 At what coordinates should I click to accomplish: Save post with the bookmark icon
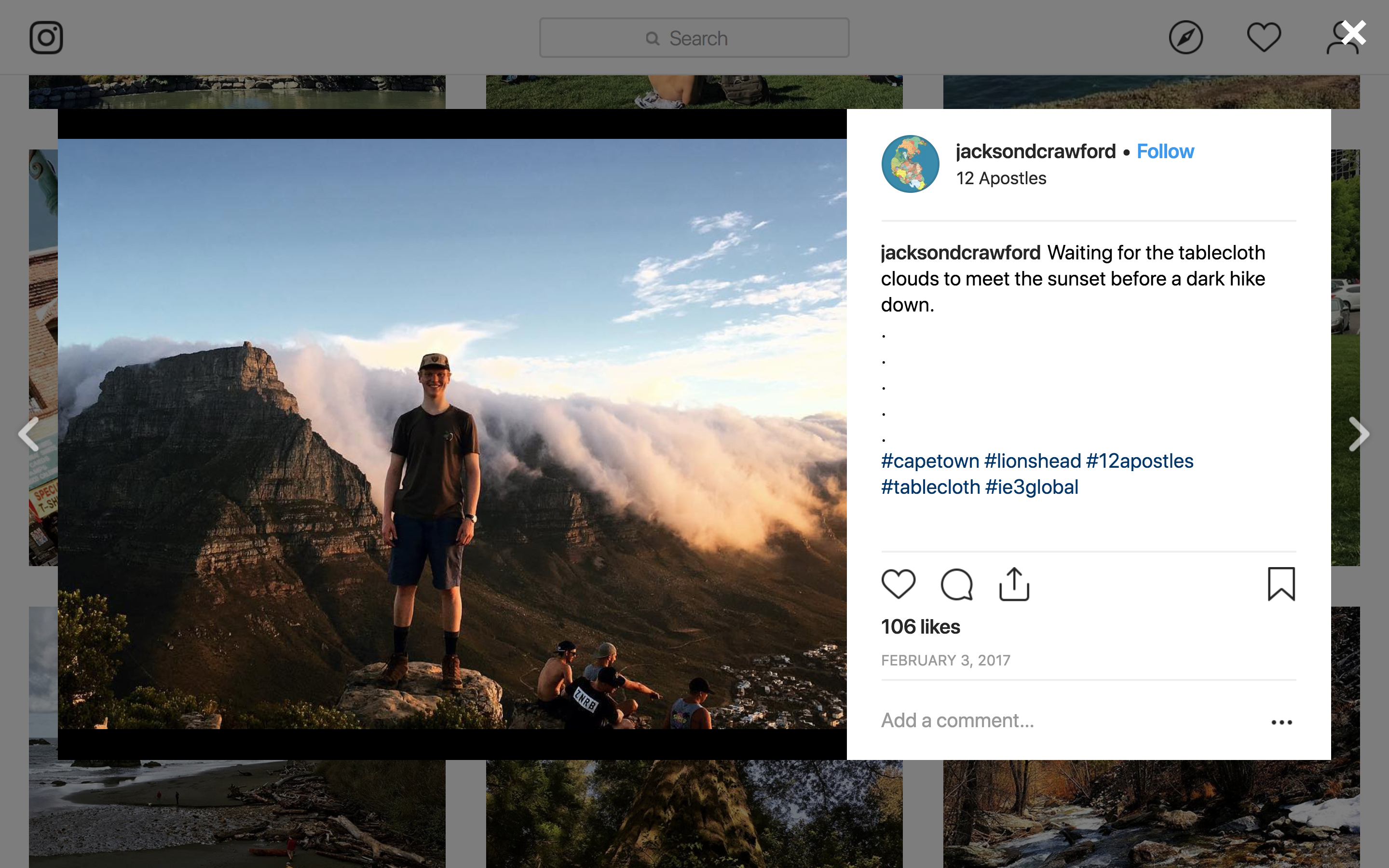[1281, 584]
